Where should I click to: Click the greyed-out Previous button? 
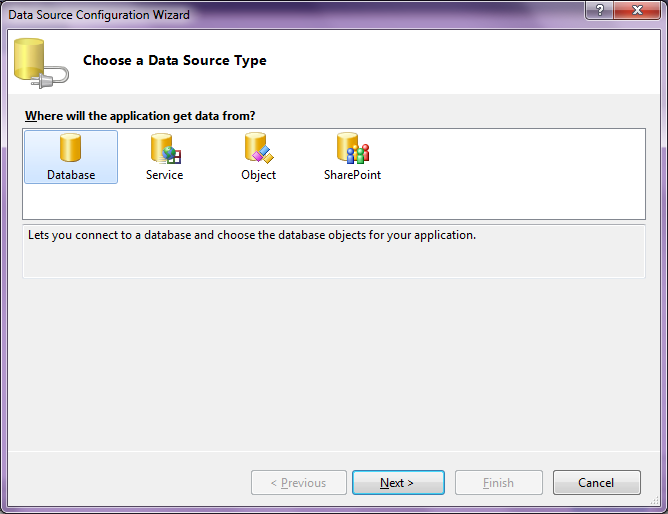click(x=299, y=483)
